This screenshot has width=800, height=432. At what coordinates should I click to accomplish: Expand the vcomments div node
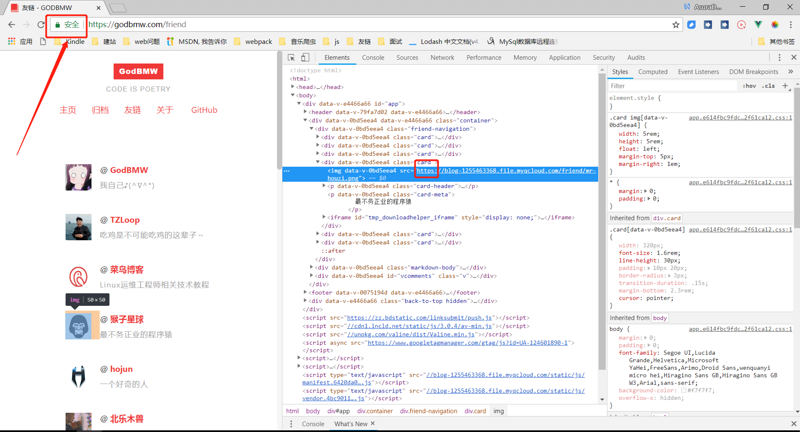(311, 276)
